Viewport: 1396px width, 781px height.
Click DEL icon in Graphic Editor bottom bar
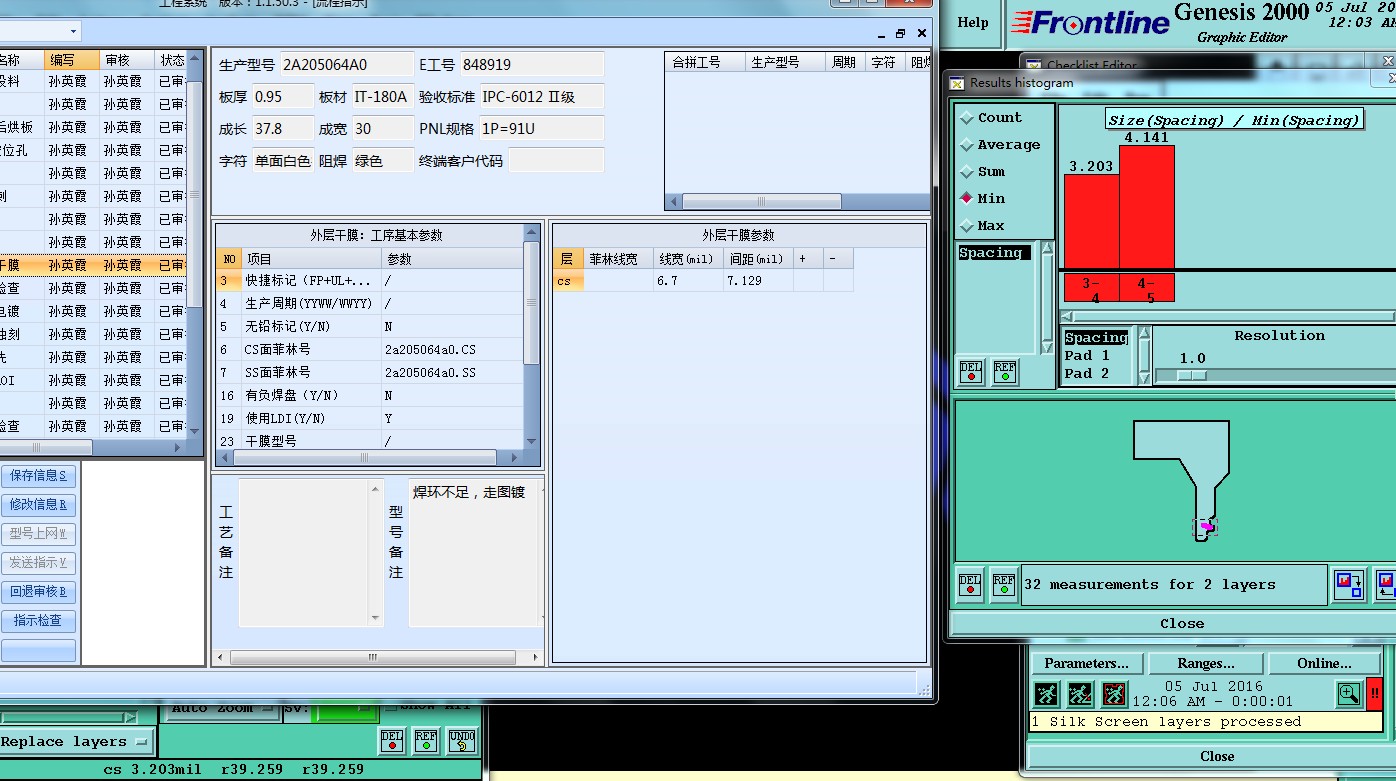[x=392, y=741]
